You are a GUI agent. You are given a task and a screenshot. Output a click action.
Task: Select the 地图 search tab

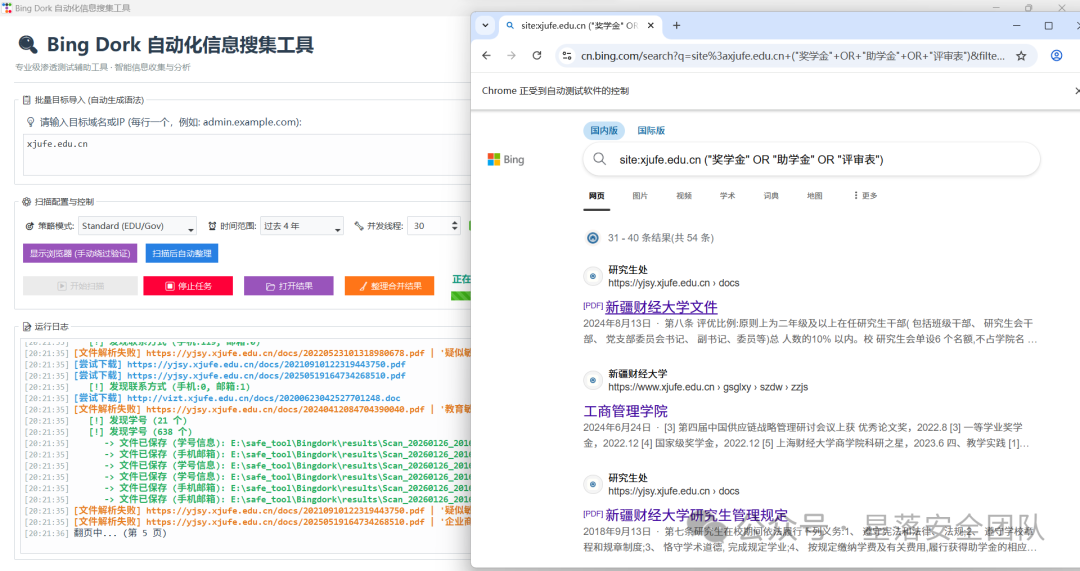click(x=814, y=196)
